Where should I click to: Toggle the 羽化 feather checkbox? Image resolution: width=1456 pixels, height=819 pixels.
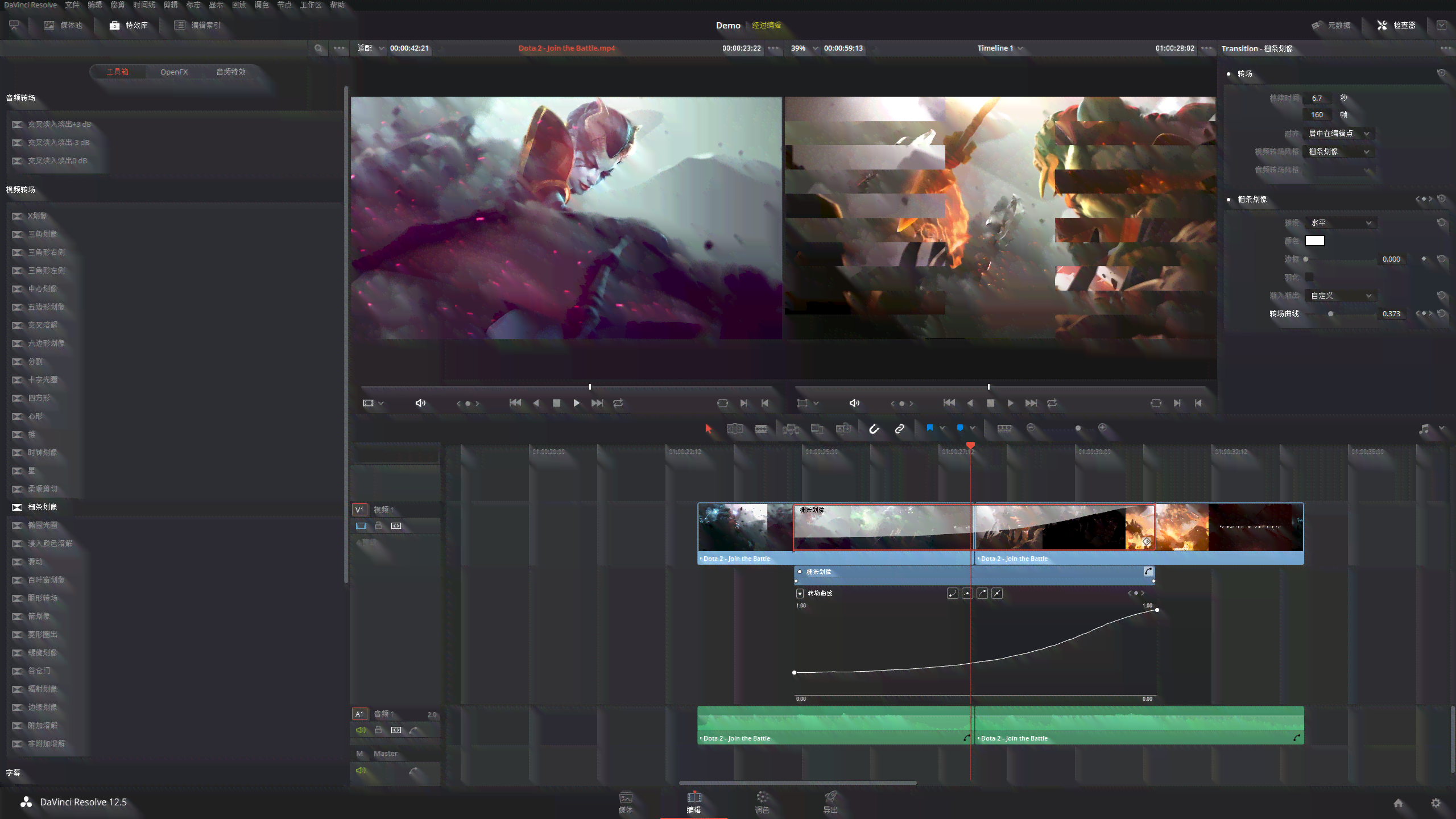pyautogui.click(x=1309, y=277)
